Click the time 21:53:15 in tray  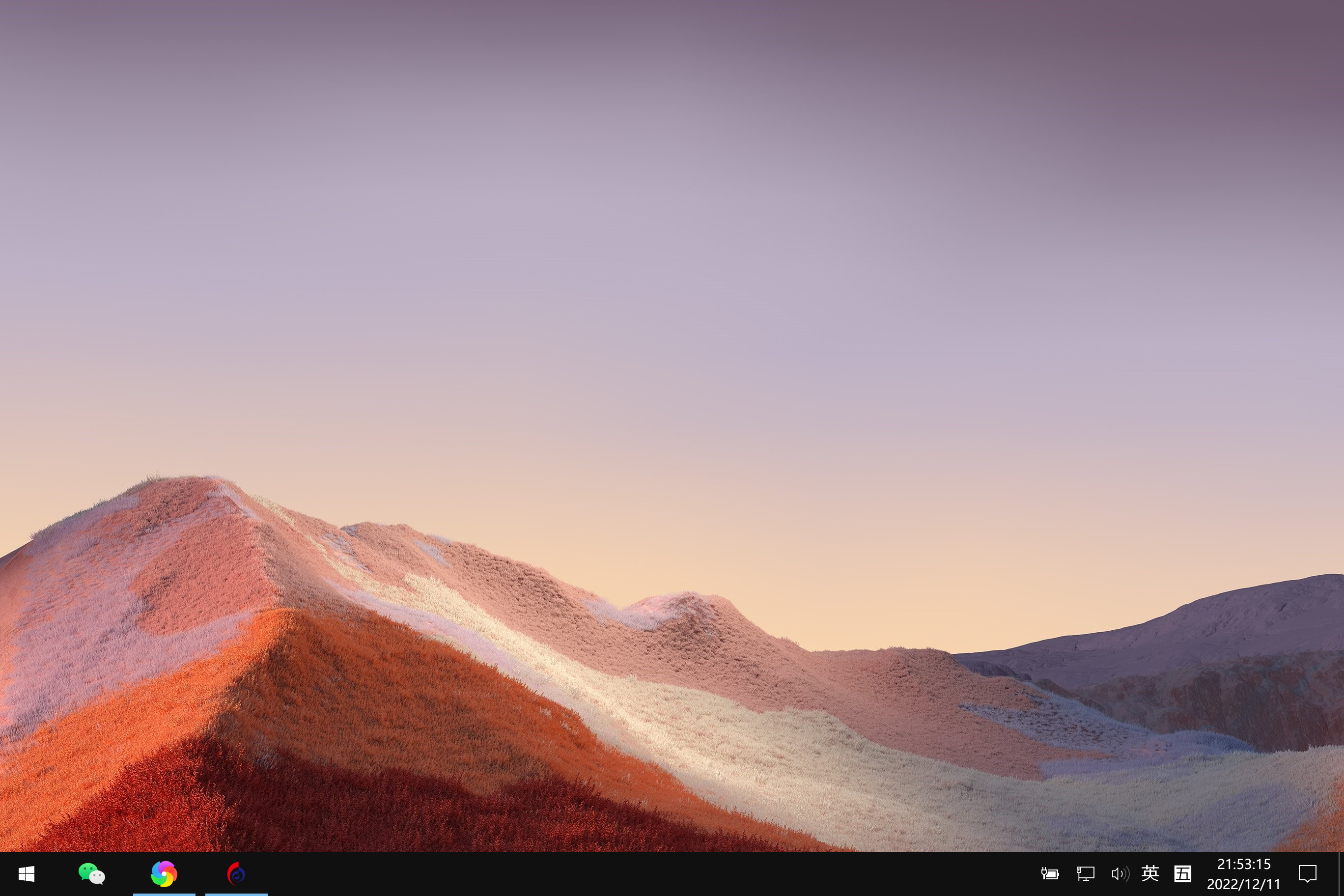[1243, 864]
